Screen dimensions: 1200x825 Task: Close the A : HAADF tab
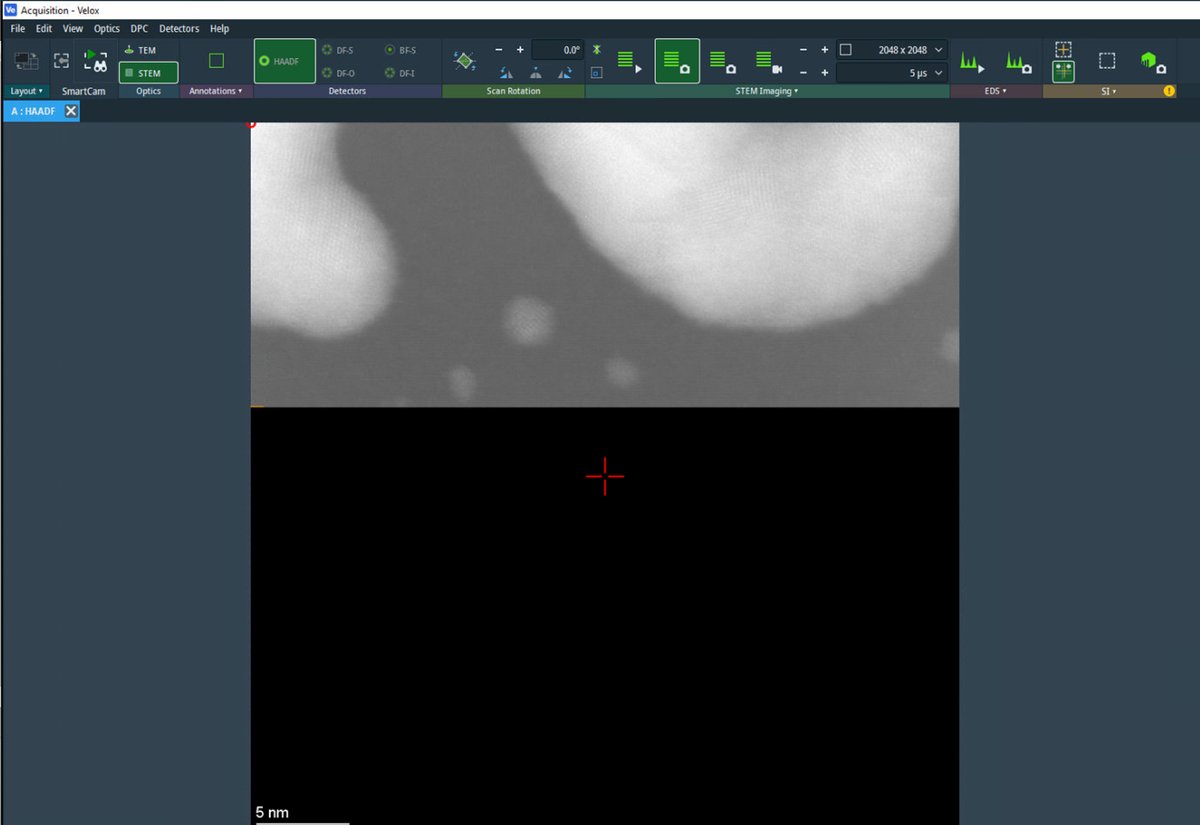click(x=71, y=111)
